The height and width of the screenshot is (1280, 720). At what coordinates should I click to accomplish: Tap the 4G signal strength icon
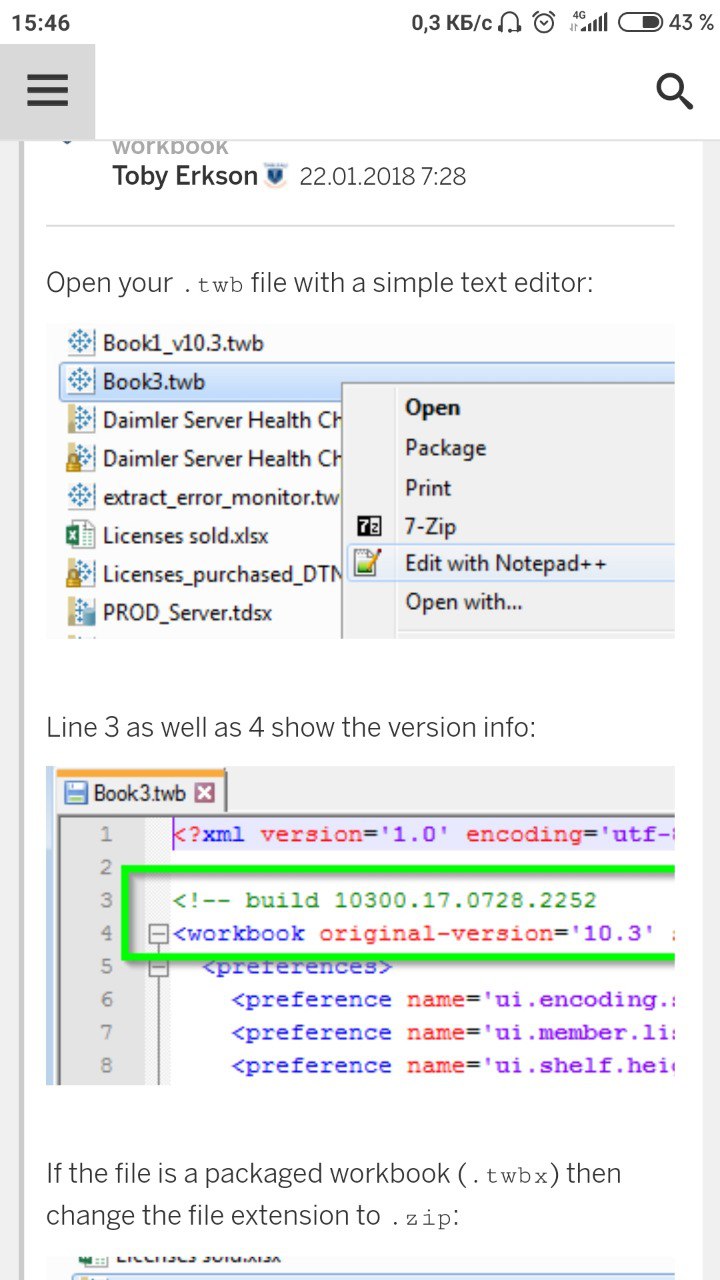589,22
